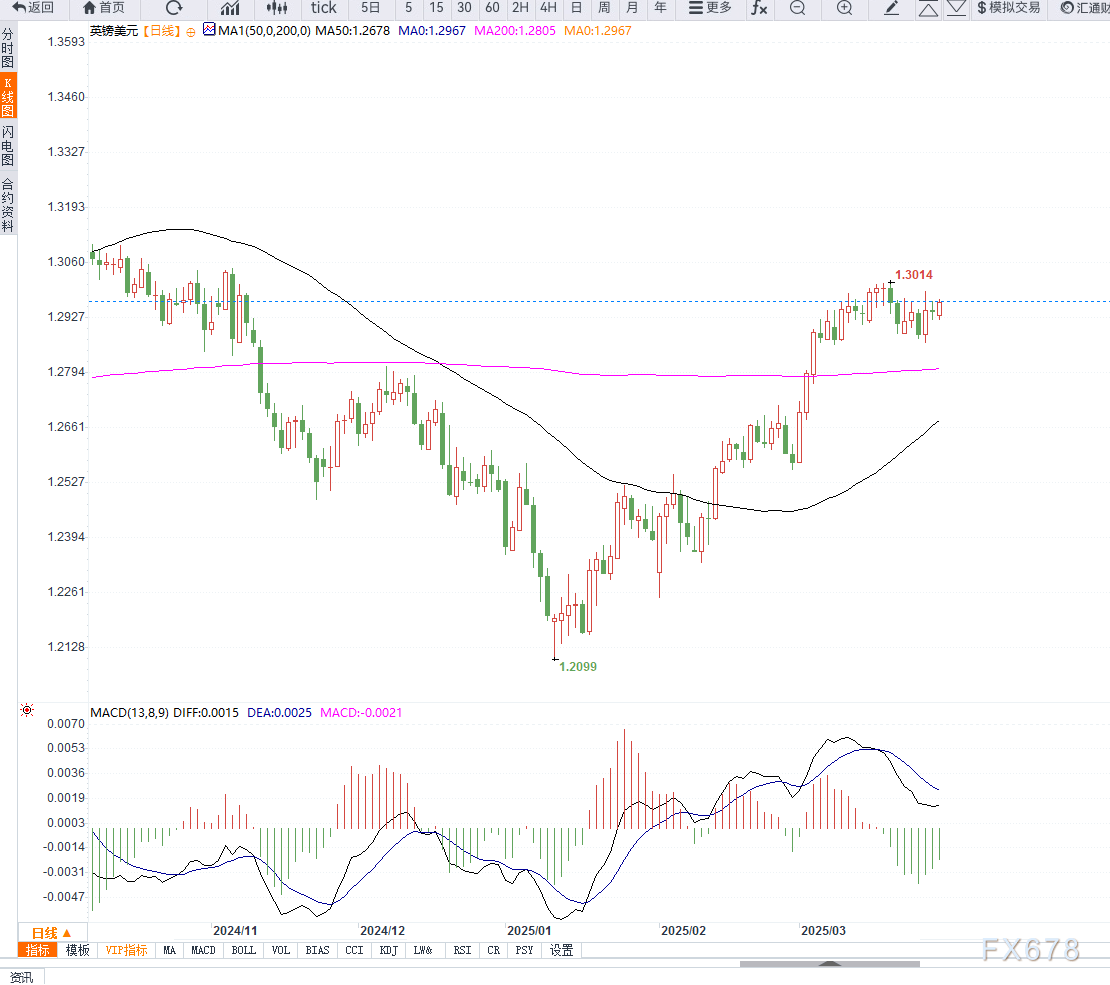Image resolution: width=1110 pixels, height=985 pixels.
Task: Select the VIP指标 tab
Action: 126,950
